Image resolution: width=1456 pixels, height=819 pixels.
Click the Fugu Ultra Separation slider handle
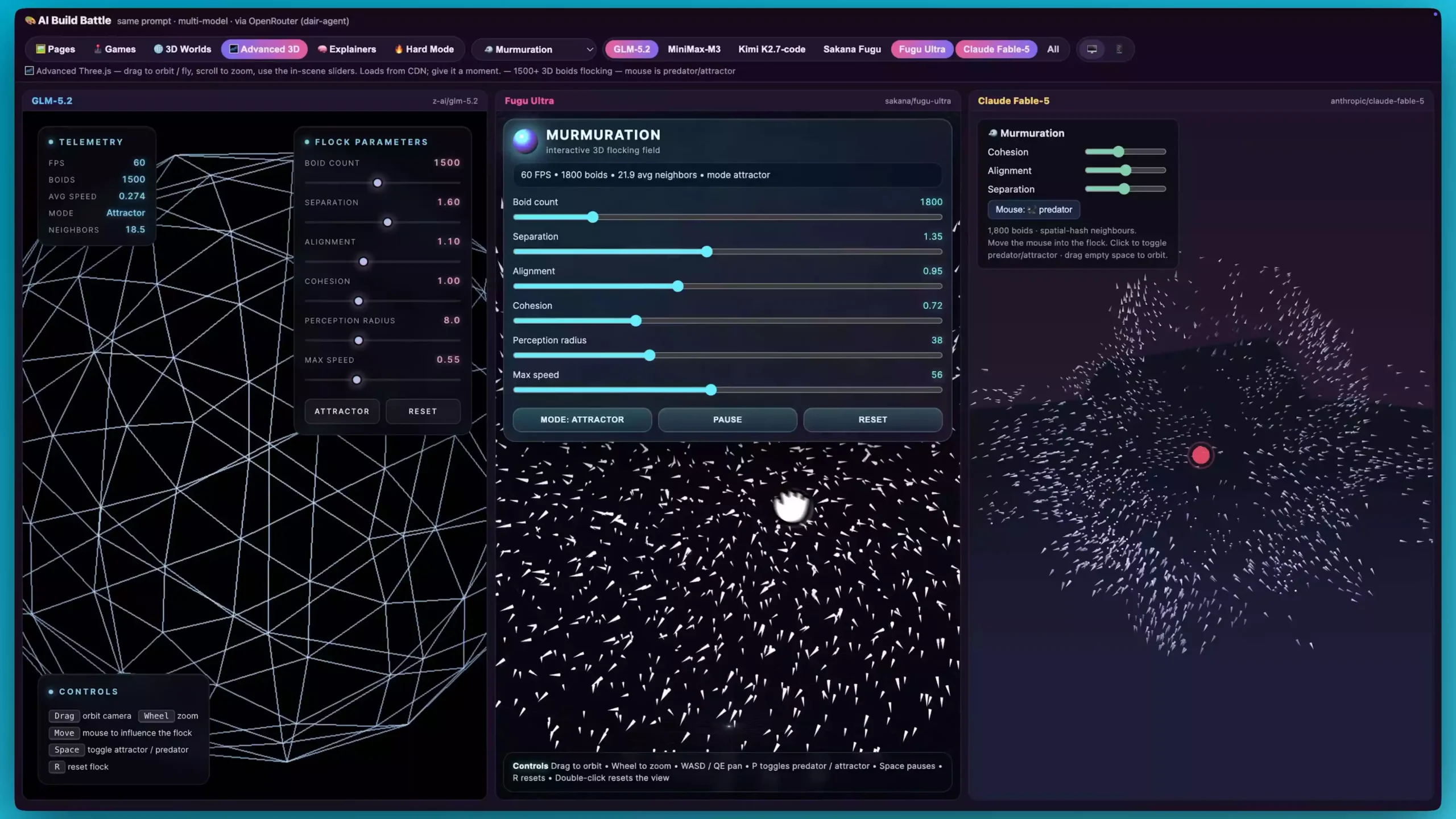coord(706,251)
